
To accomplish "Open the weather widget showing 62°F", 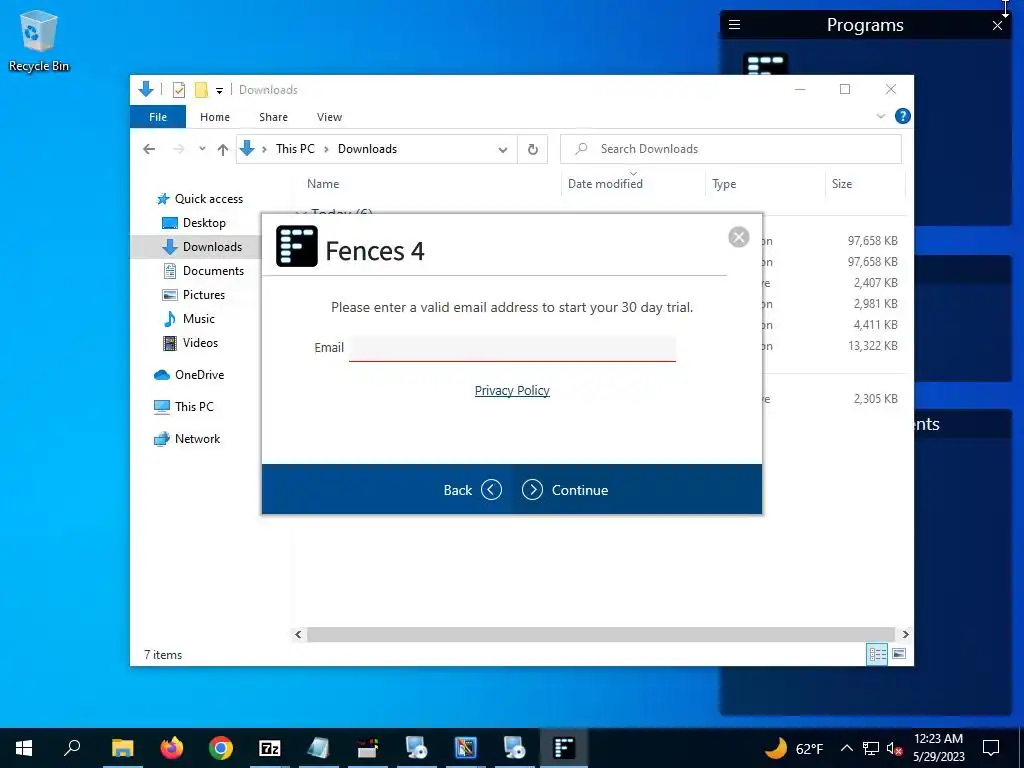I will point(793,748).
